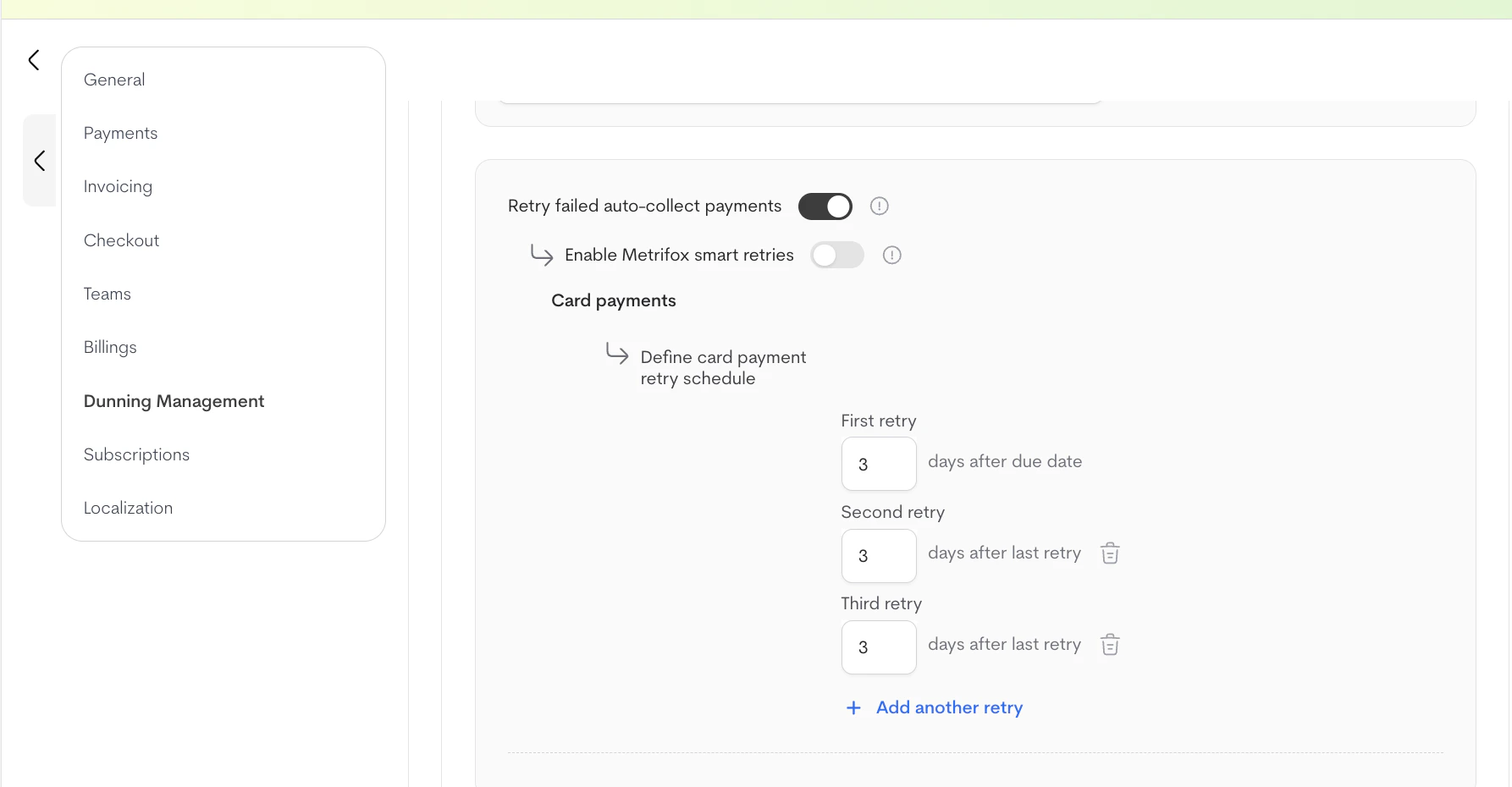
Task: Delete the Third retry with trash icon
Action: 1110,645
